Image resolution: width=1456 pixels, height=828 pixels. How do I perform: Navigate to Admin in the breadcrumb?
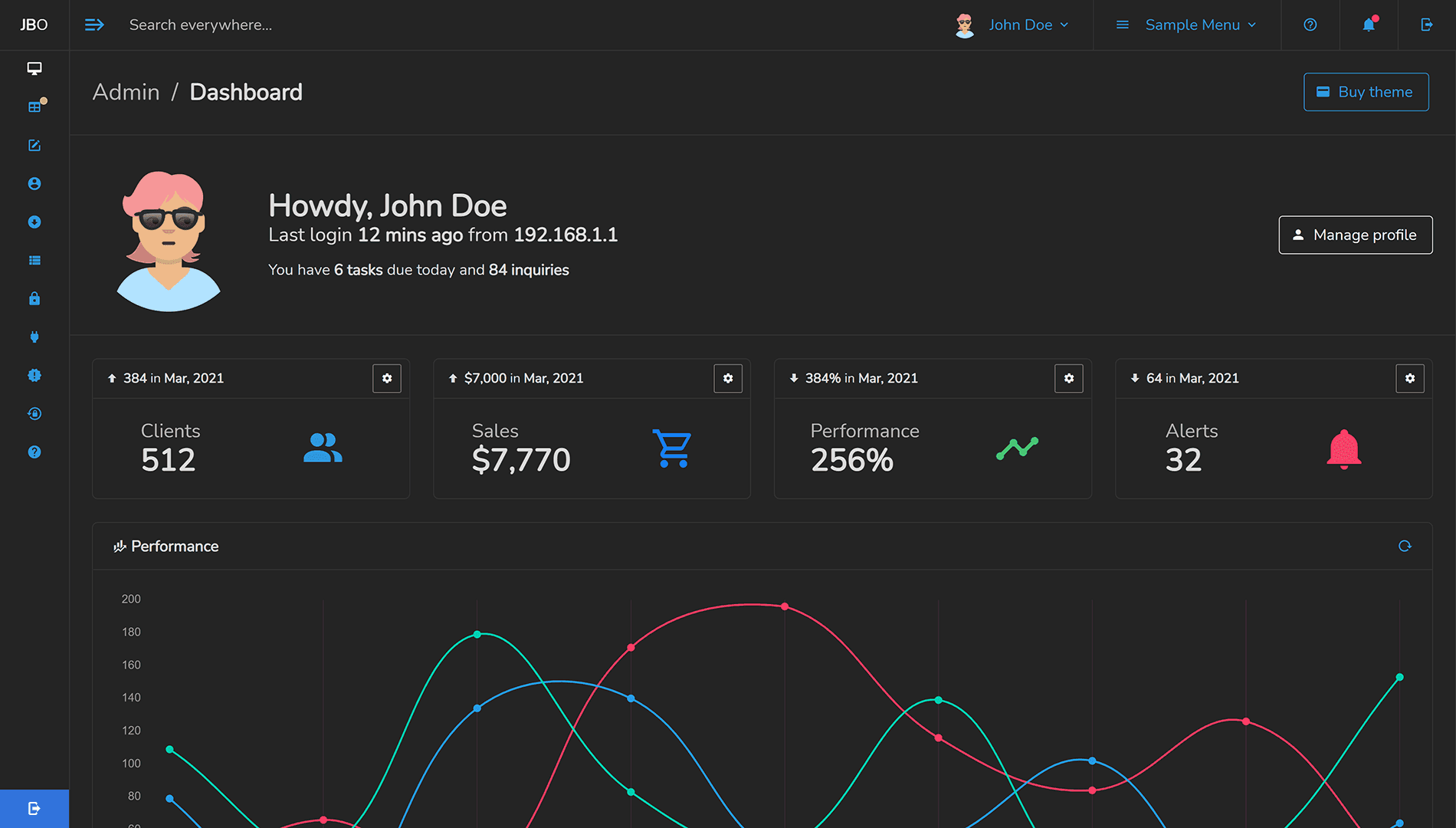[126, 92]
